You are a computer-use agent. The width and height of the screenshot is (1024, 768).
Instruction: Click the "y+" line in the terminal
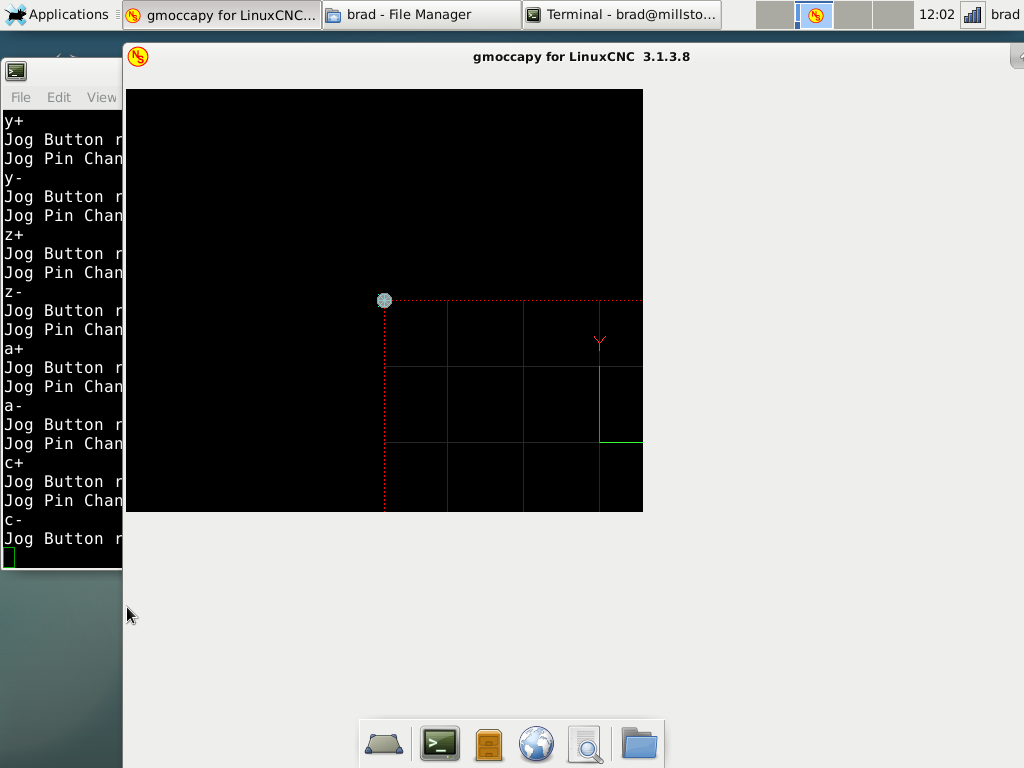pos(14,121)
